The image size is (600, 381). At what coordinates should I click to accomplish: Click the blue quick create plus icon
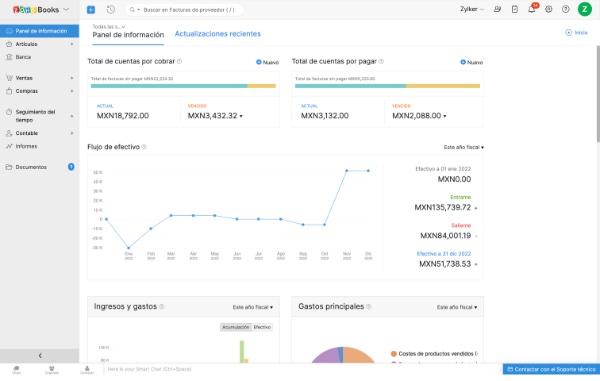[x=91, y=10]
